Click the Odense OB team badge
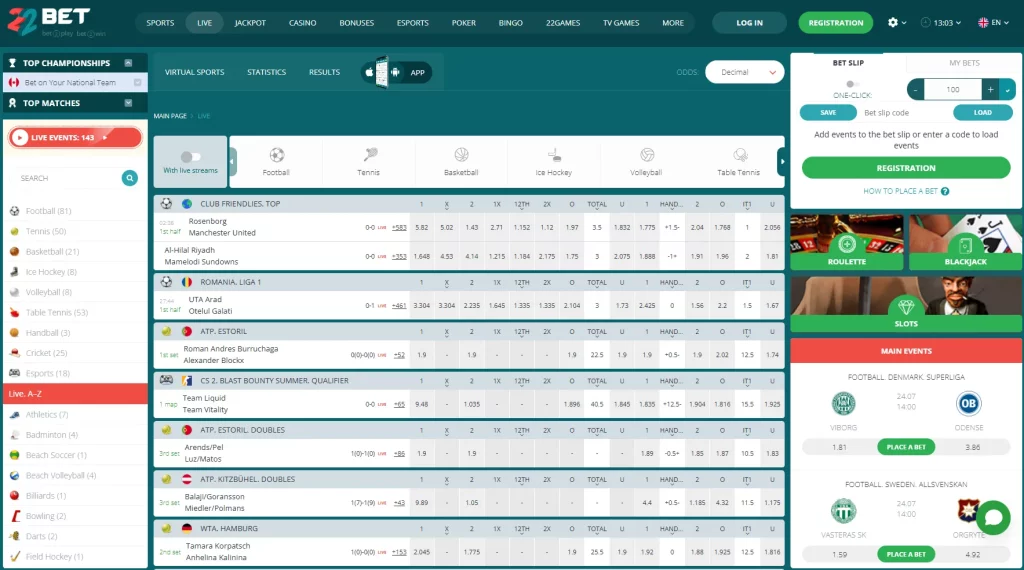The height and width of the screenshot is (570, 1024). pyautogui.click(x=968, y=404)
